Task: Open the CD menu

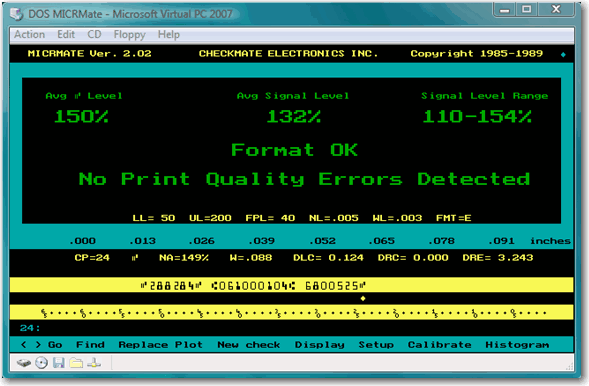Action: coord(94,35)
